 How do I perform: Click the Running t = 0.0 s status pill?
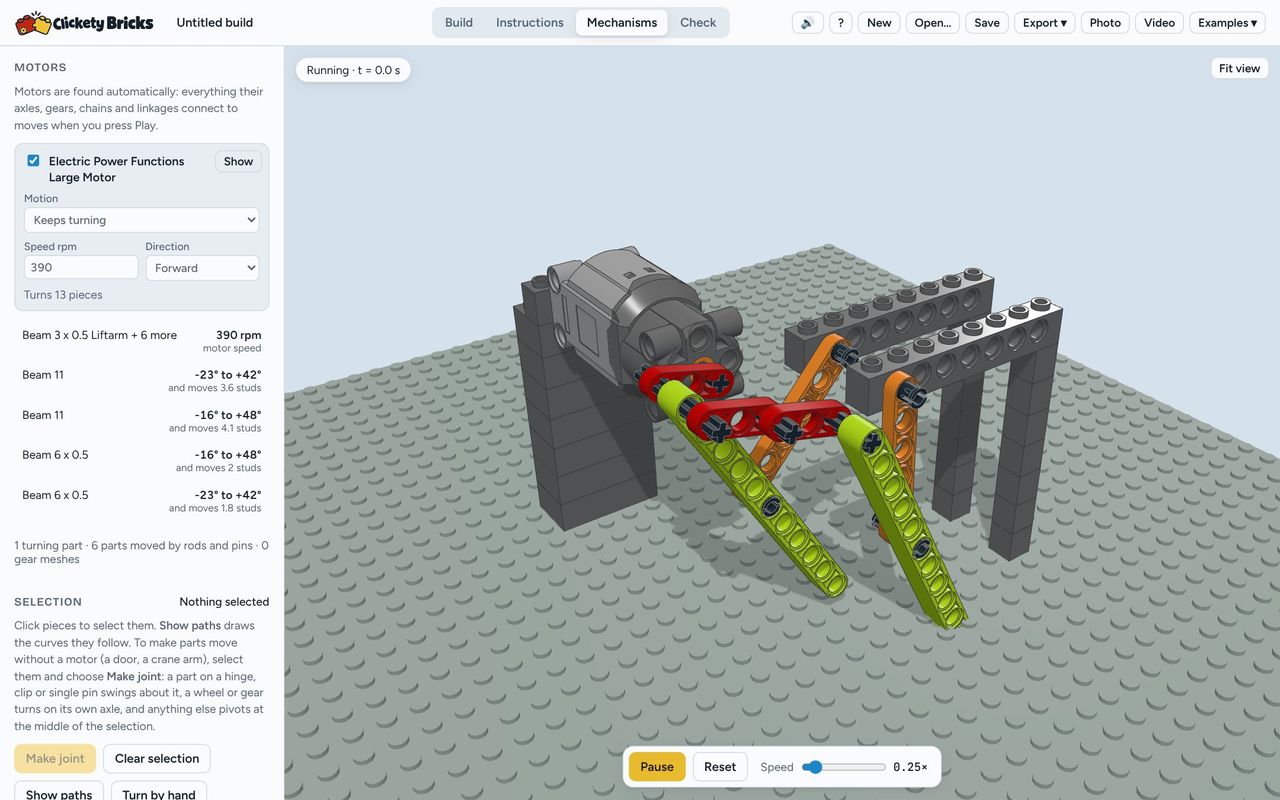tap(353, 70)
